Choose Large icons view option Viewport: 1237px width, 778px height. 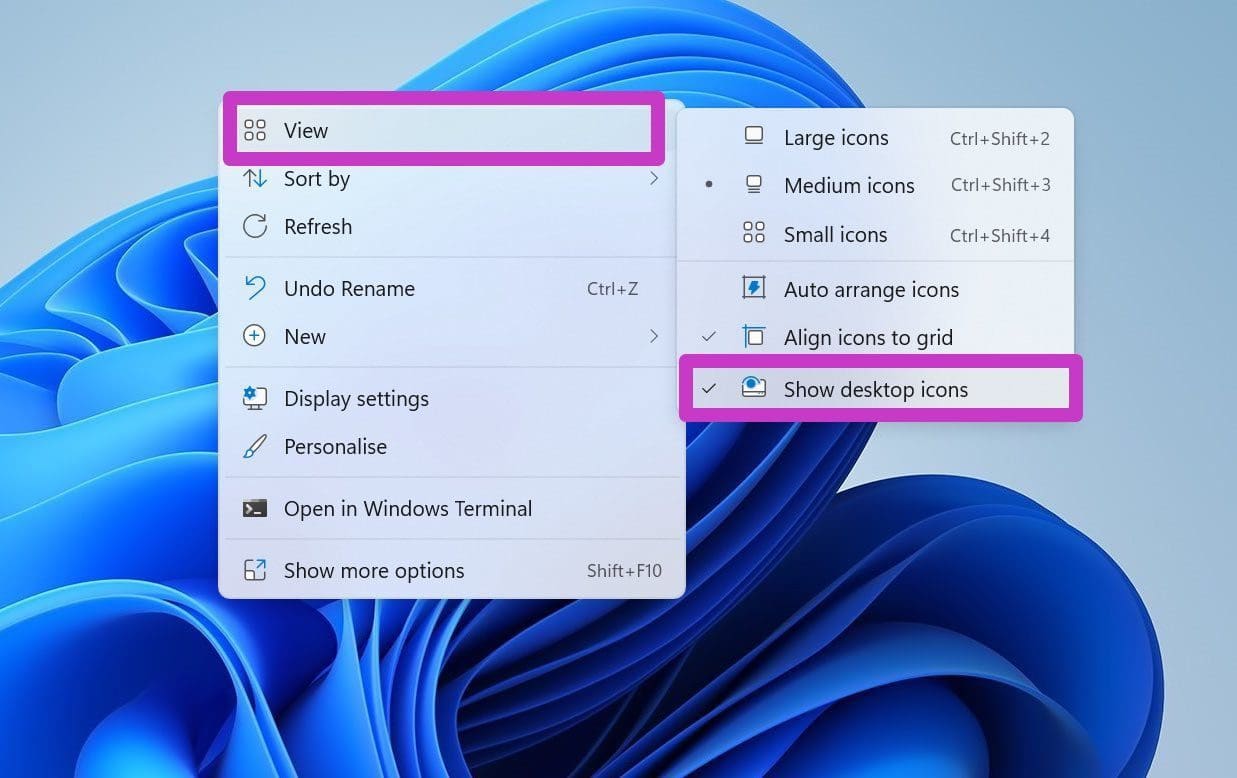click(875, 137)
